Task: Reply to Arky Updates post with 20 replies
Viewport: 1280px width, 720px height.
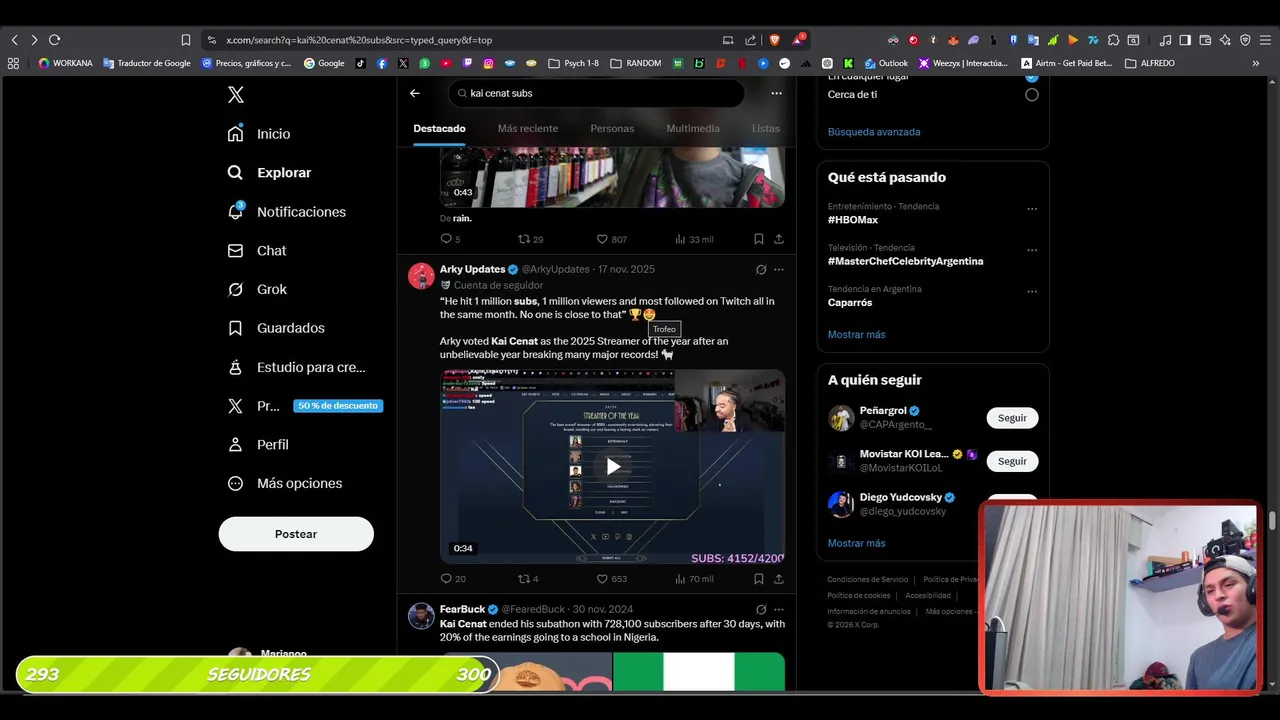Action: click(452, 578)
